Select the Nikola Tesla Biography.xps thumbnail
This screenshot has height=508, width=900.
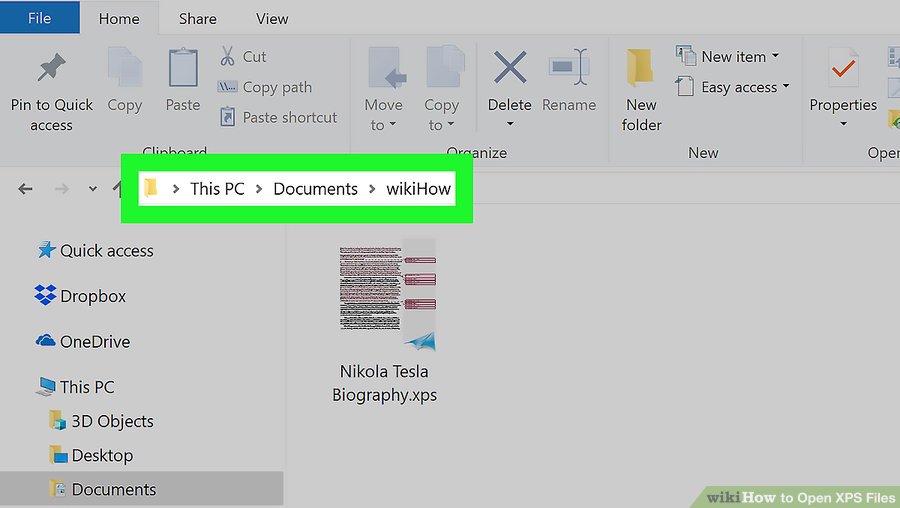pyautogui.click(x=387, y=295)
